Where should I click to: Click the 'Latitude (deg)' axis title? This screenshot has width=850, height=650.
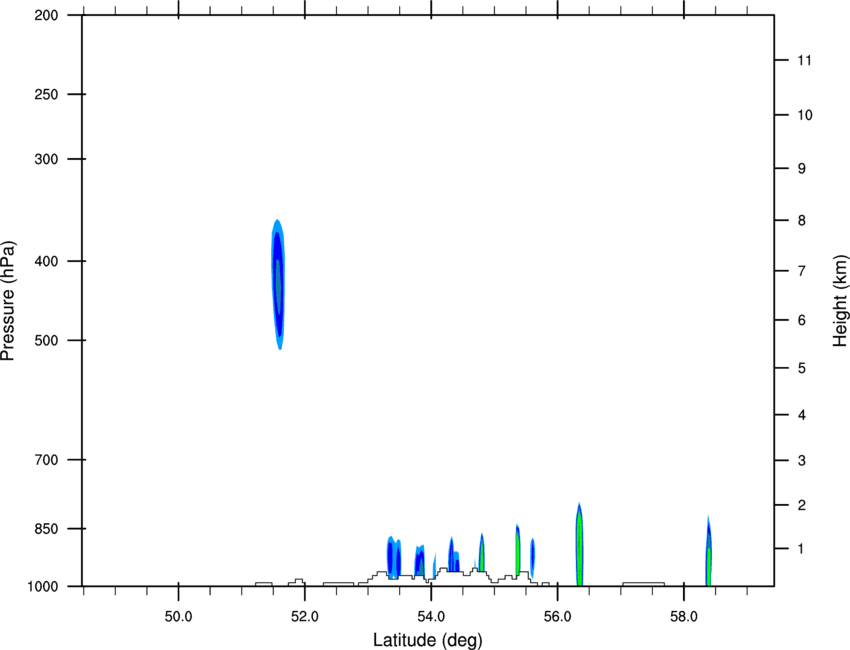pyautogui.click(x=428, y=640)
